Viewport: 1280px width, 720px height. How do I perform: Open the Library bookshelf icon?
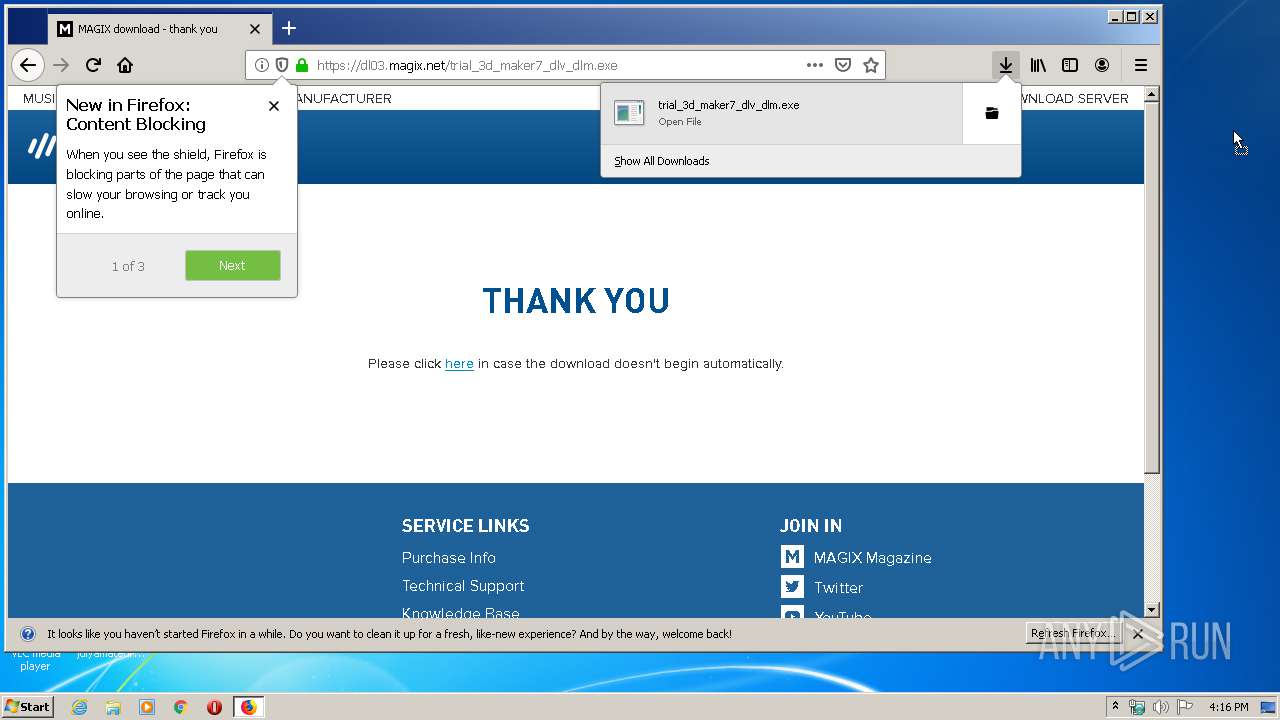point(1038,65)
